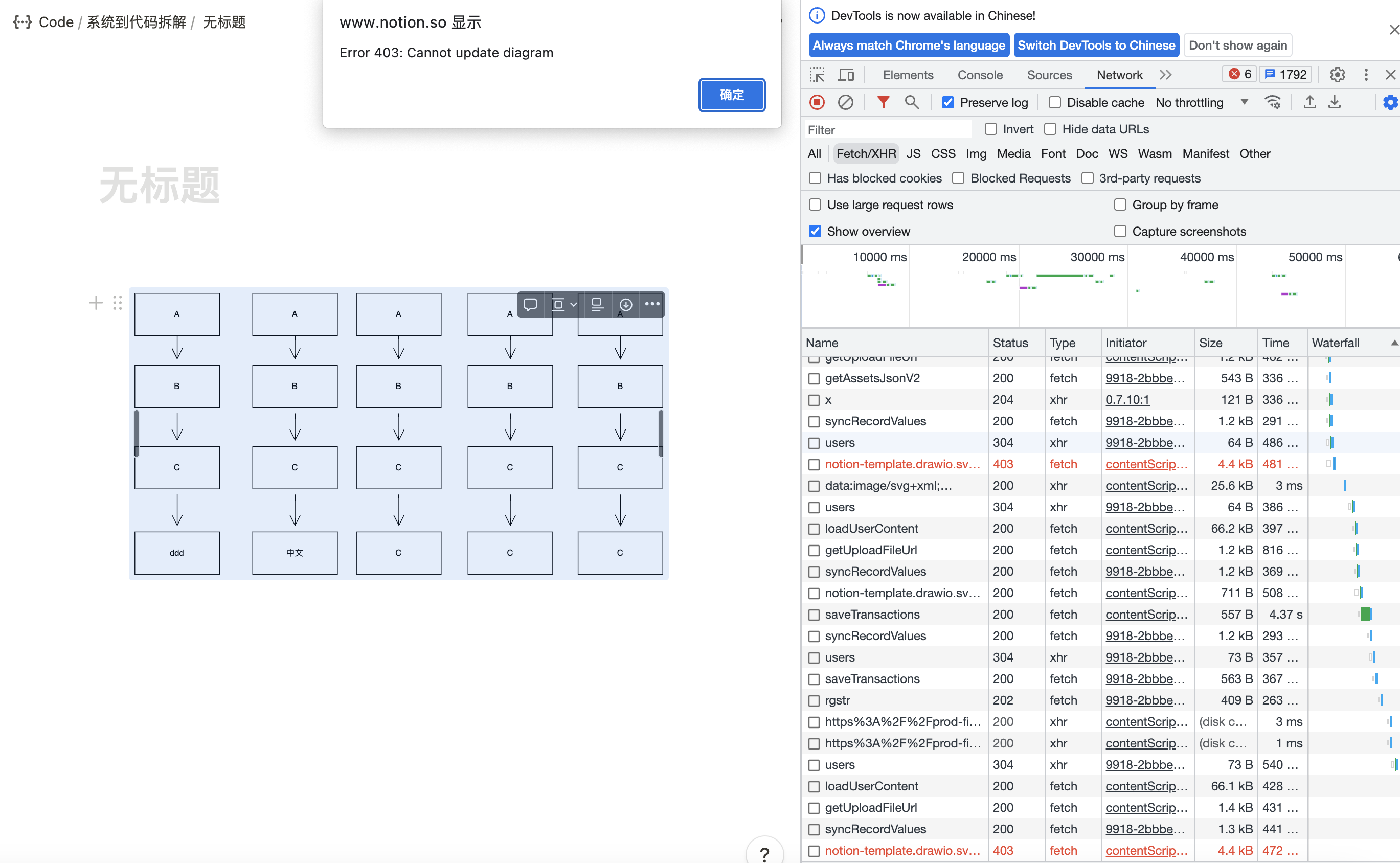This screenshot has width=1400, height=863.
Task: Open more options for the diagram block
Action: click(652, 304)
